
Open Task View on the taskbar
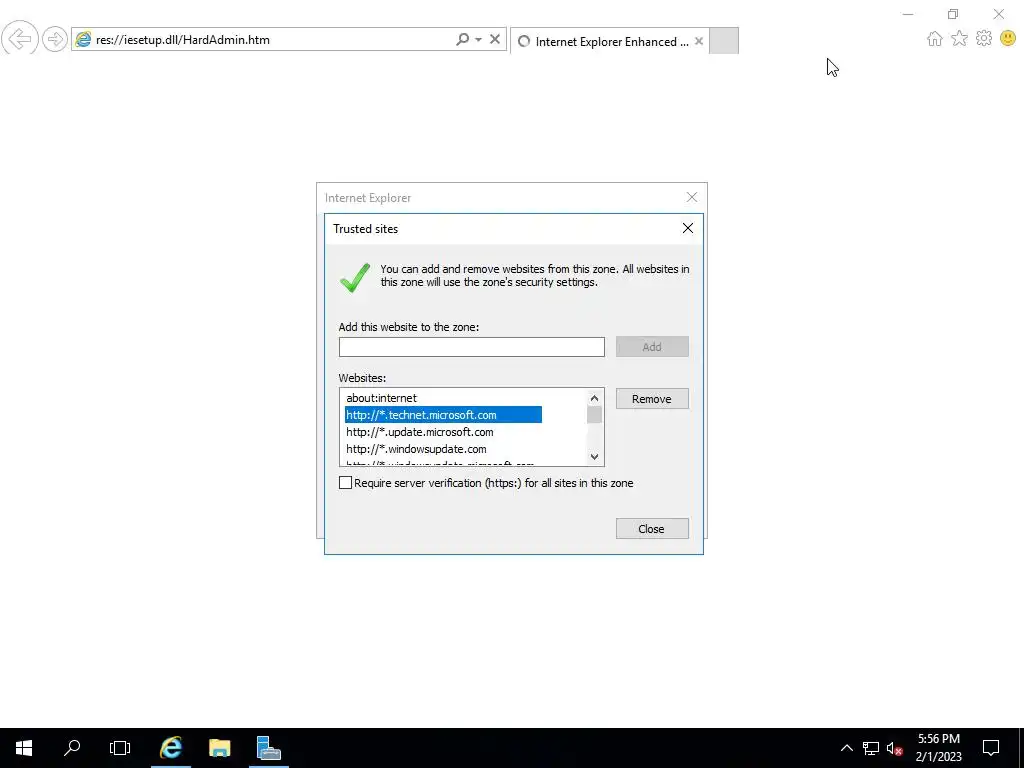pyautogui.click(x=120, y=748)
